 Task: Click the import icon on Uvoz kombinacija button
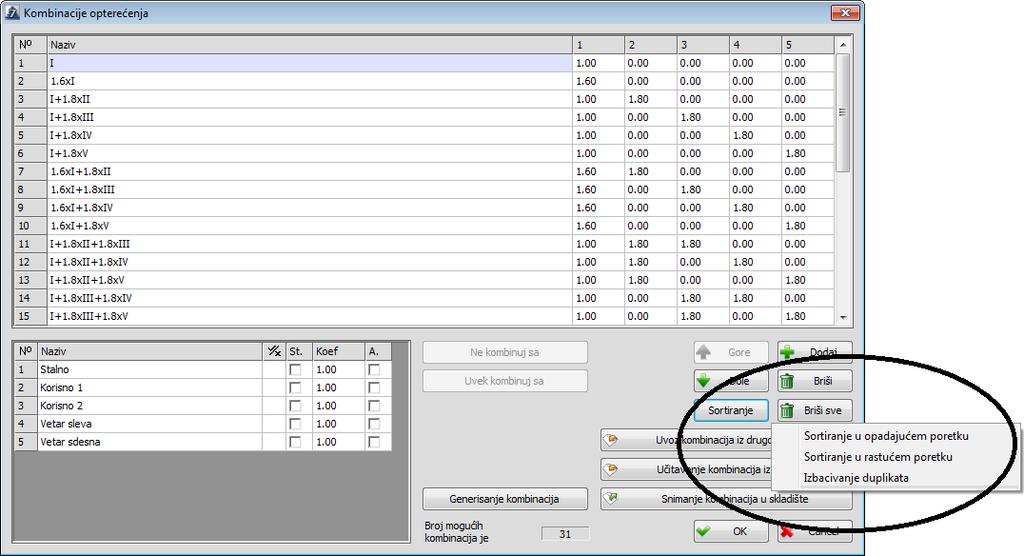pyautogui.click(x=611, y=440)
